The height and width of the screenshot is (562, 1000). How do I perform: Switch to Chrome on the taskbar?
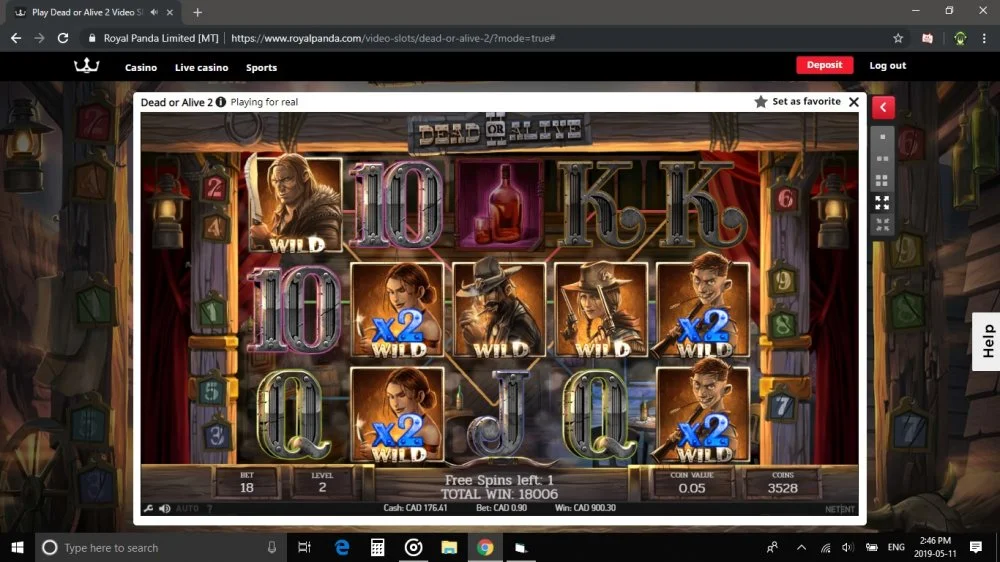tap(485, 547)
